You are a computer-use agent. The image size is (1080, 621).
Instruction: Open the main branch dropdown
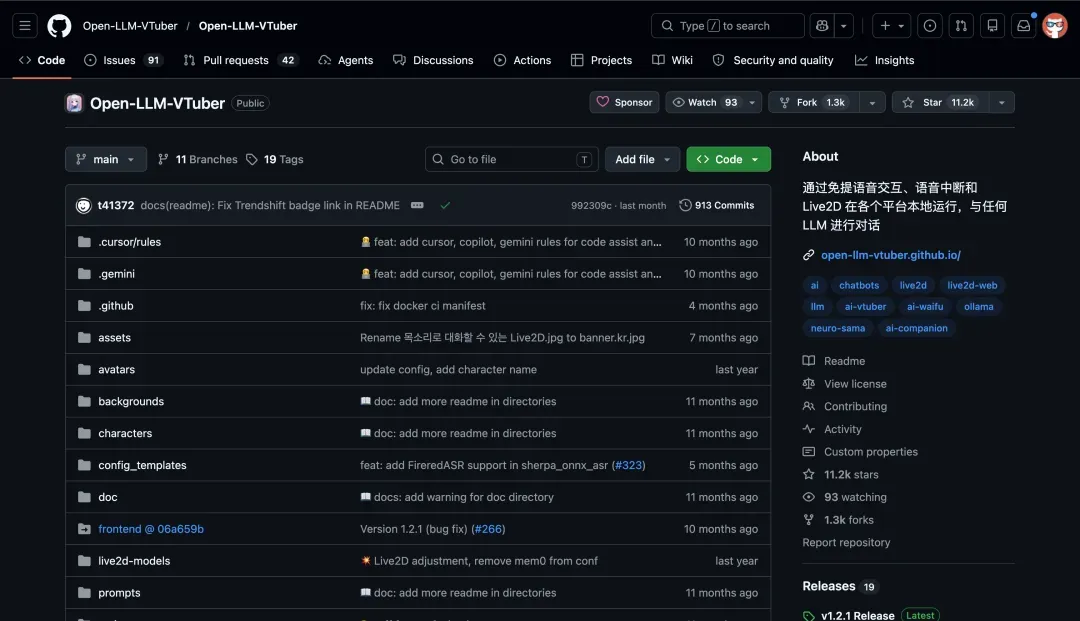click(x=106, y=159)
